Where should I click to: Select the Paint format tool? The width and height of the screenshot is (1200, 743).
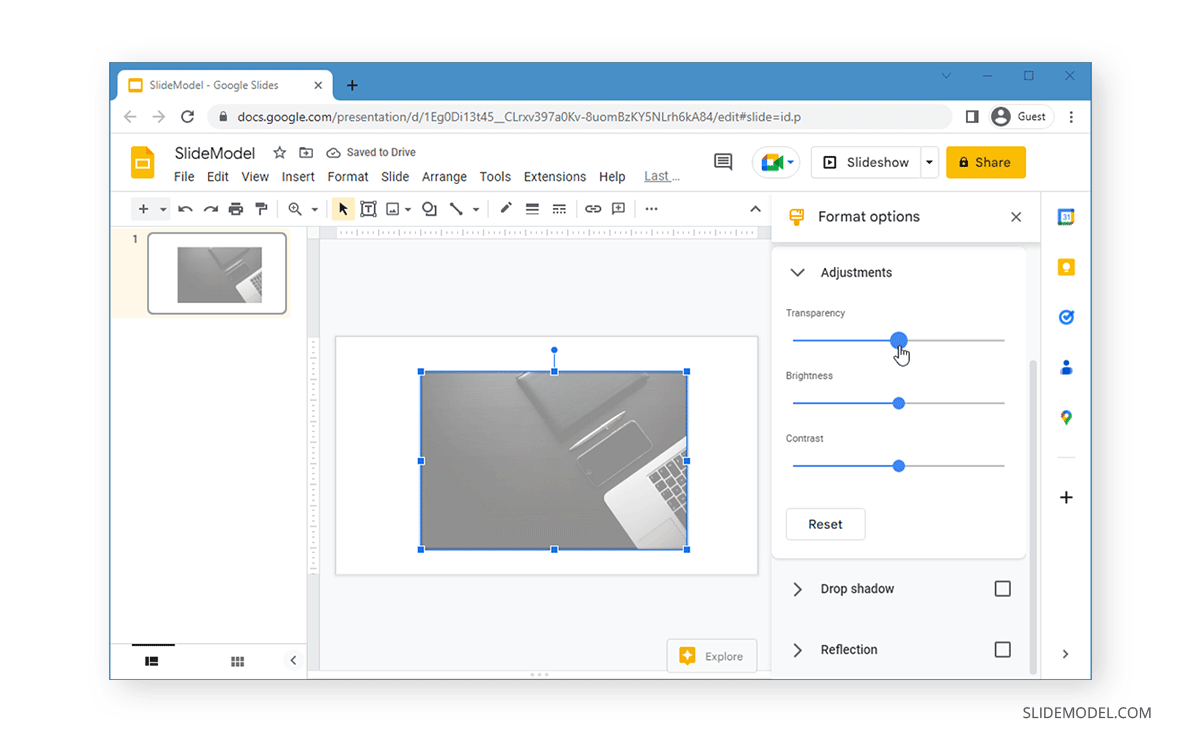click(260, 208)
